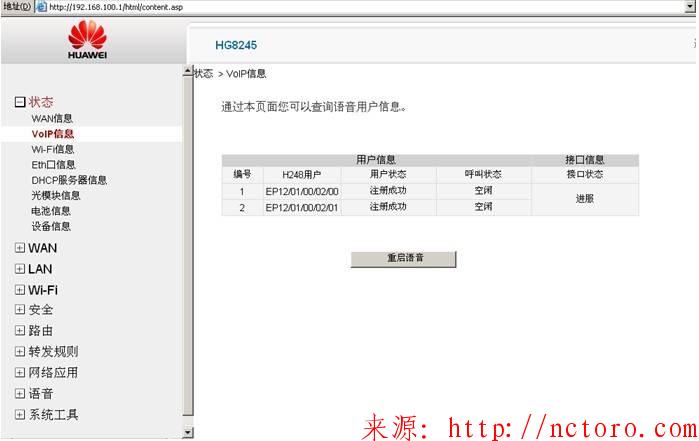Click 注册成功 status in row 1
The image size is (699, 441).
pyautogui.click(x=388, y=190)
